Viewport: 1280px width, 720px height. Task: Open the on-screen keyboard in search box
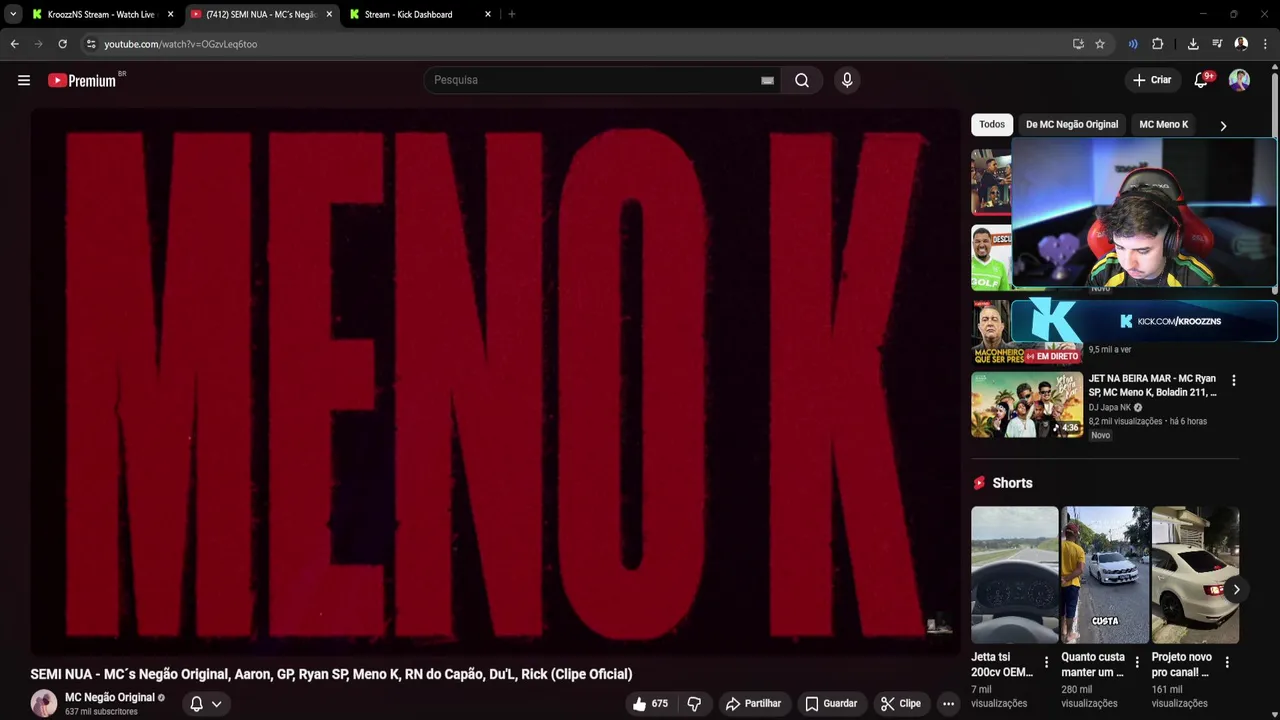coord(767,80)
